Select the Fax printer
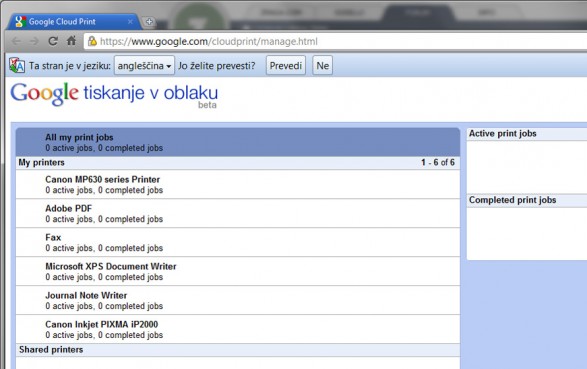587x369 pixels. [238, 243]
